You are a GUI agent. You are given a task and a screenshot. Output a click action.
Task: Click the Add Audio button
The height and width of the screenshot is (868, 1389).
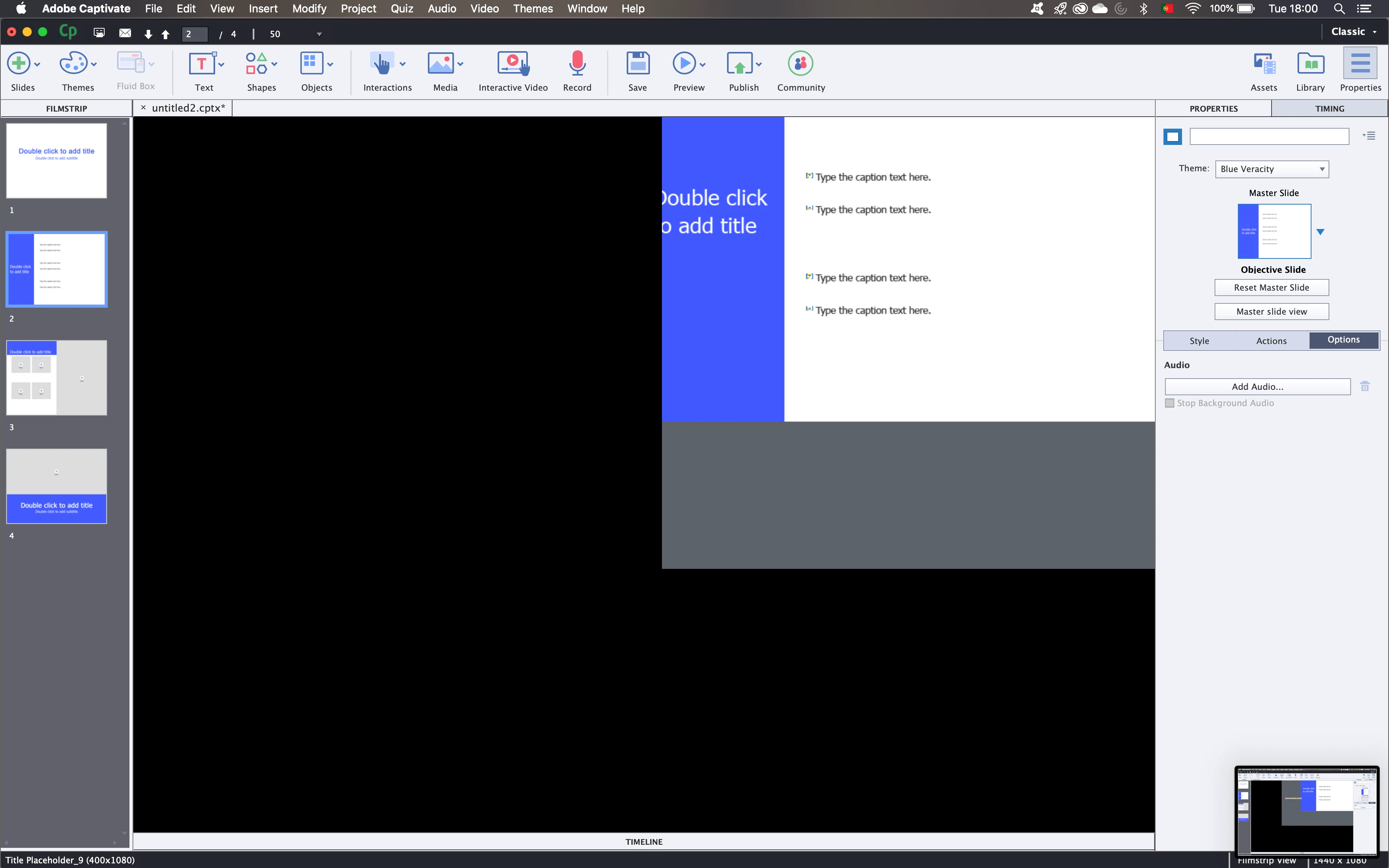coord(1257,386)
